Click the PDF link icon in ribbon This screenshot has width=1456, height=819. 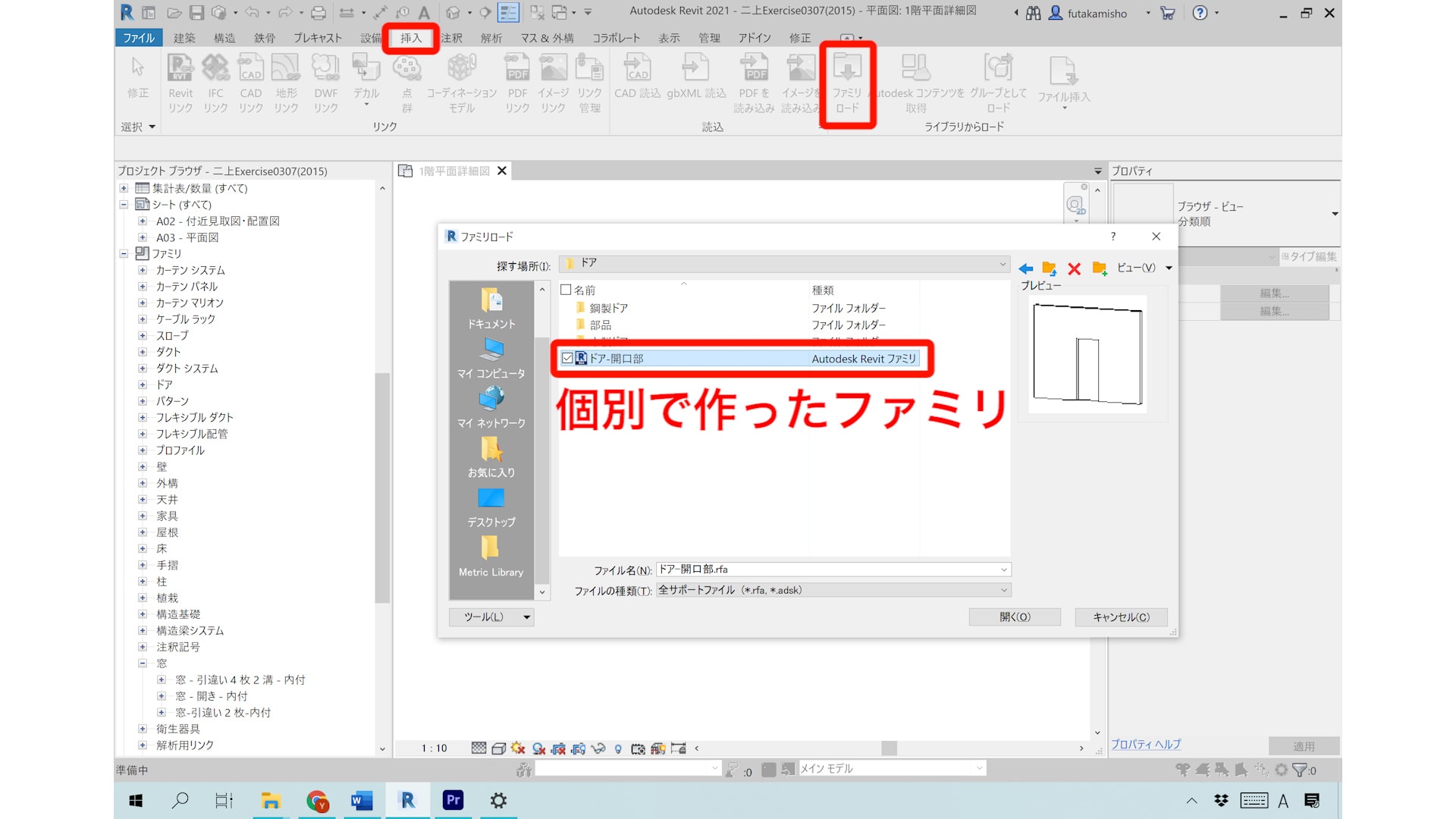pos(517,68)
